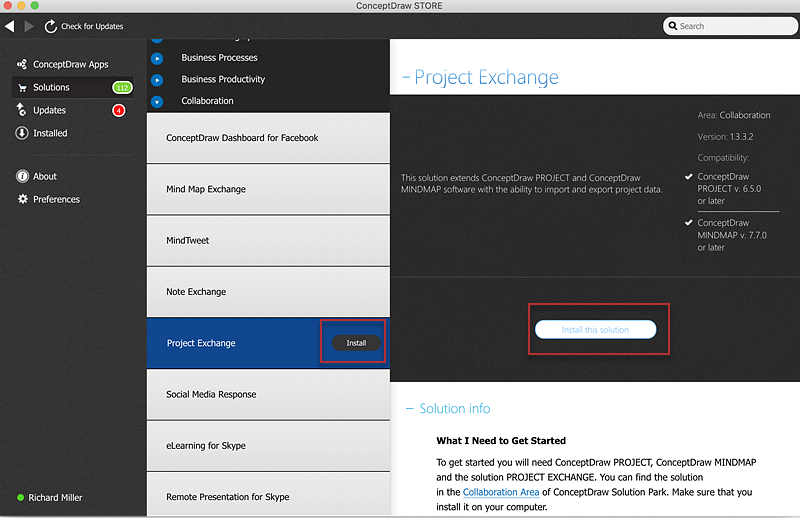
Task: Collapse the Project Exchange header
Action: point(406,77)
